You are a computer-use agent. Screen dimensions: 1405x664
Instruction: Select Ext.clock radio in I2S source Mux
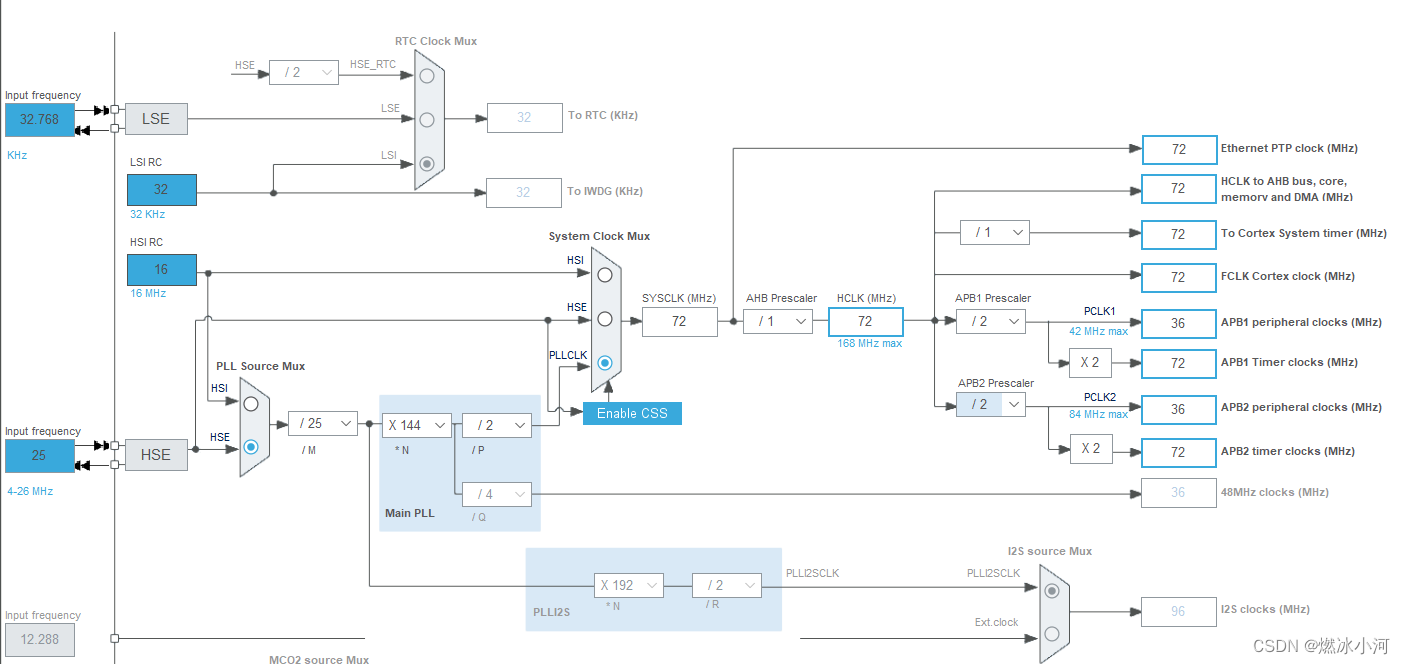pyautogui.click(x=1051, y=633)
